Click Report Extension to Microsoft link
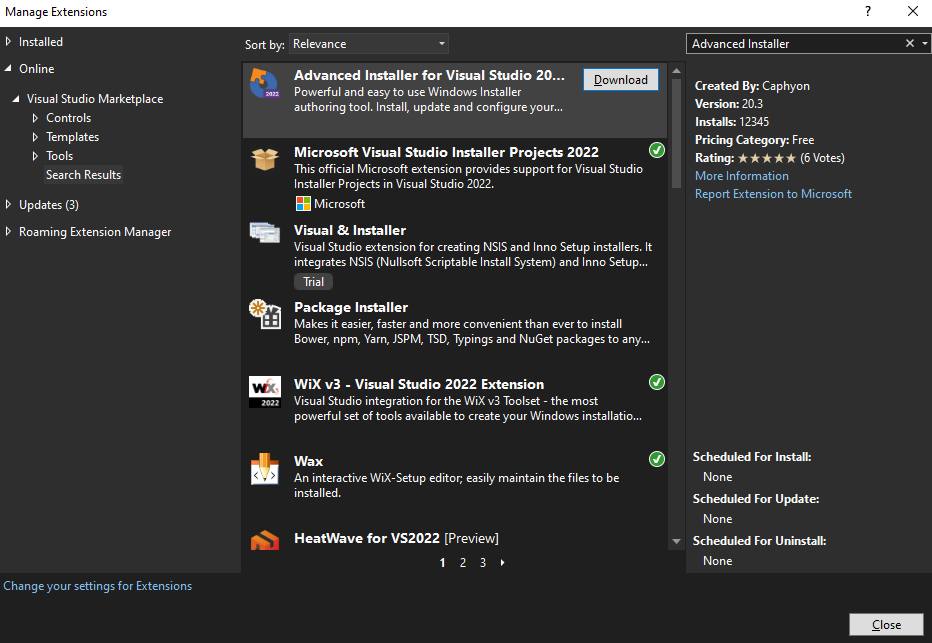 [773, 194]
